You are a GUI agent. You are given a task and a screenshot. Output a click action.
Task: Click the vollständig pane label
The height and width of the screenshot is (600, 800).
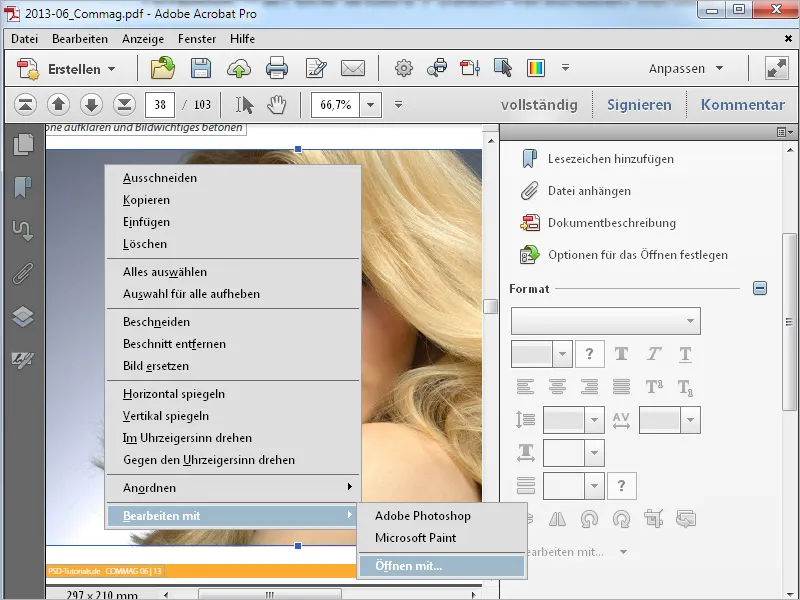pyautogui.click(x=539, y=105)
